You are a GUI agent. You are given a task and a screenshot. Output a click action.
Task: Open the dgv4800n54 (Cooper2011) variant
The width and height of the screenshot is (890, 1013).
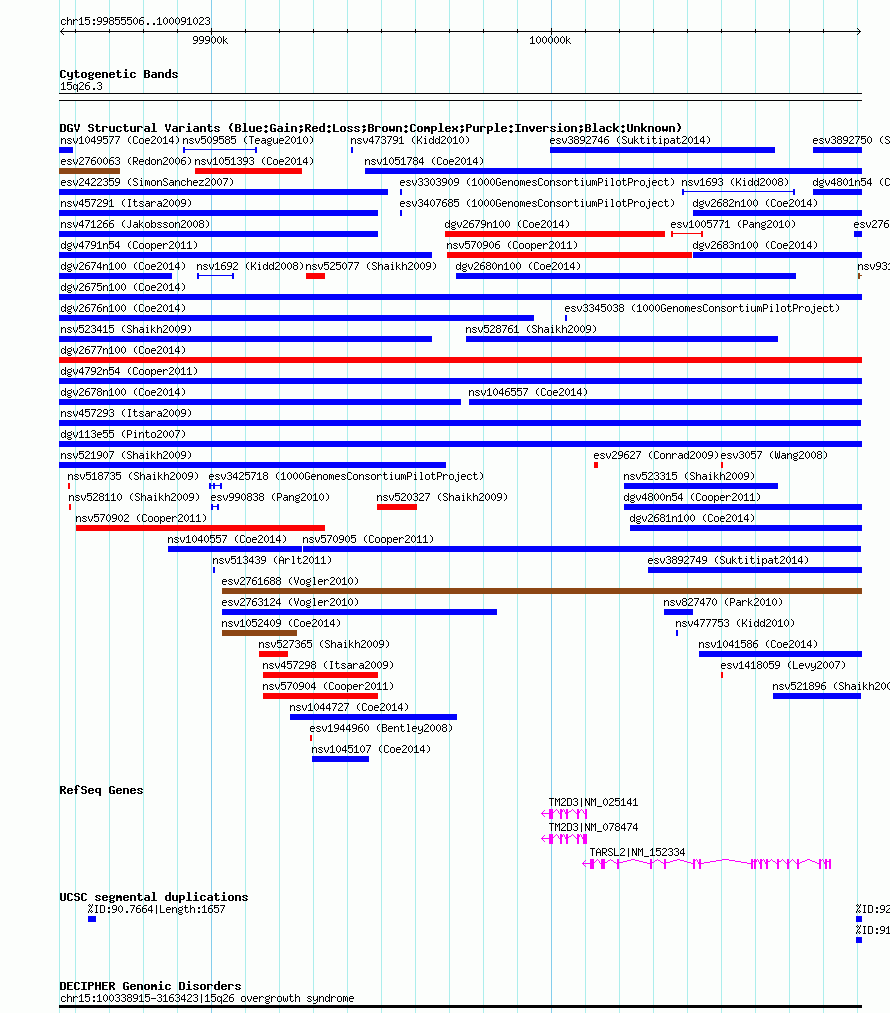pos(743,507)
